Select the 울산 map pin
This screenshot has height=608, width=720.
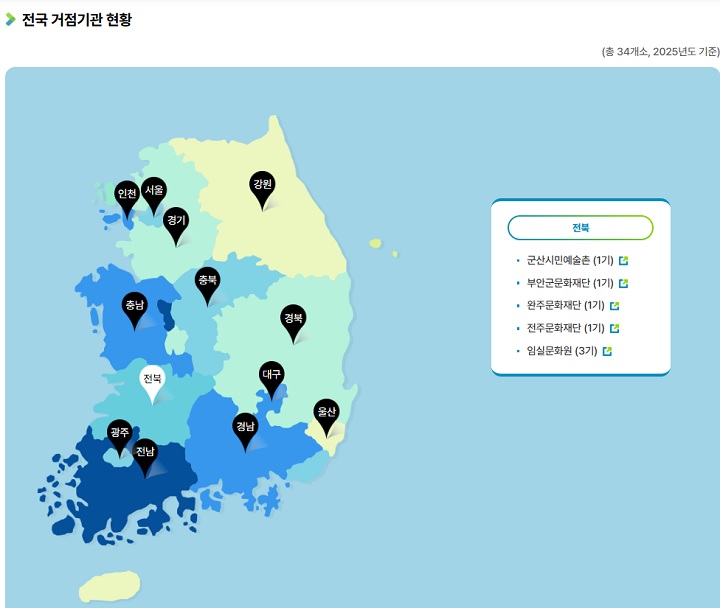pos(327,412)
